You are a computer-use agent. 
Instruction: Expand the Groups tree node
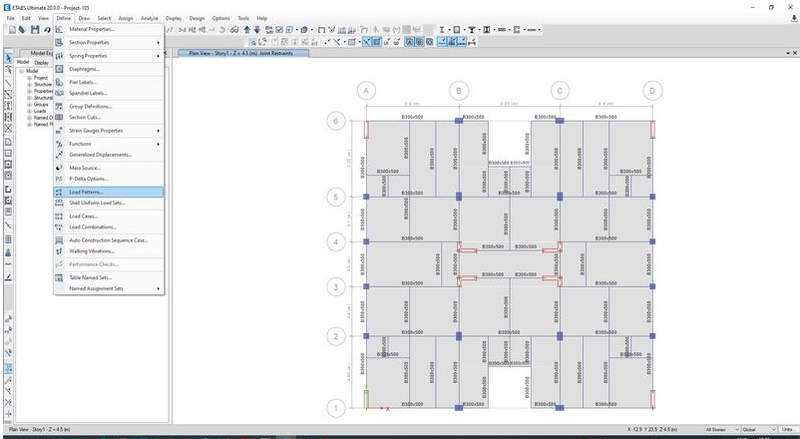tap(30, 104)
